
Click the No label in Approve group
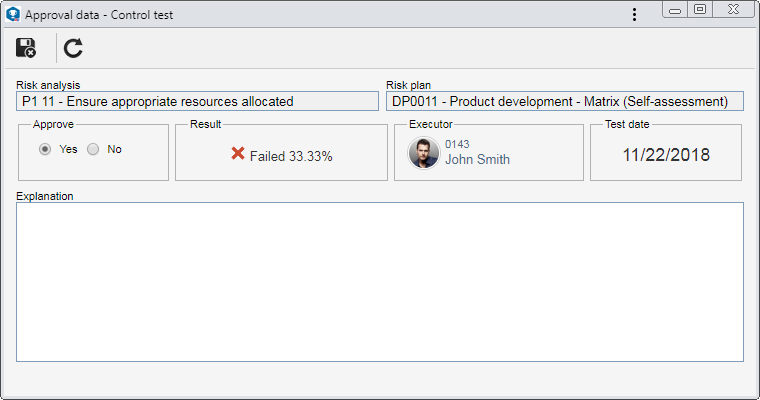[114, 149]
